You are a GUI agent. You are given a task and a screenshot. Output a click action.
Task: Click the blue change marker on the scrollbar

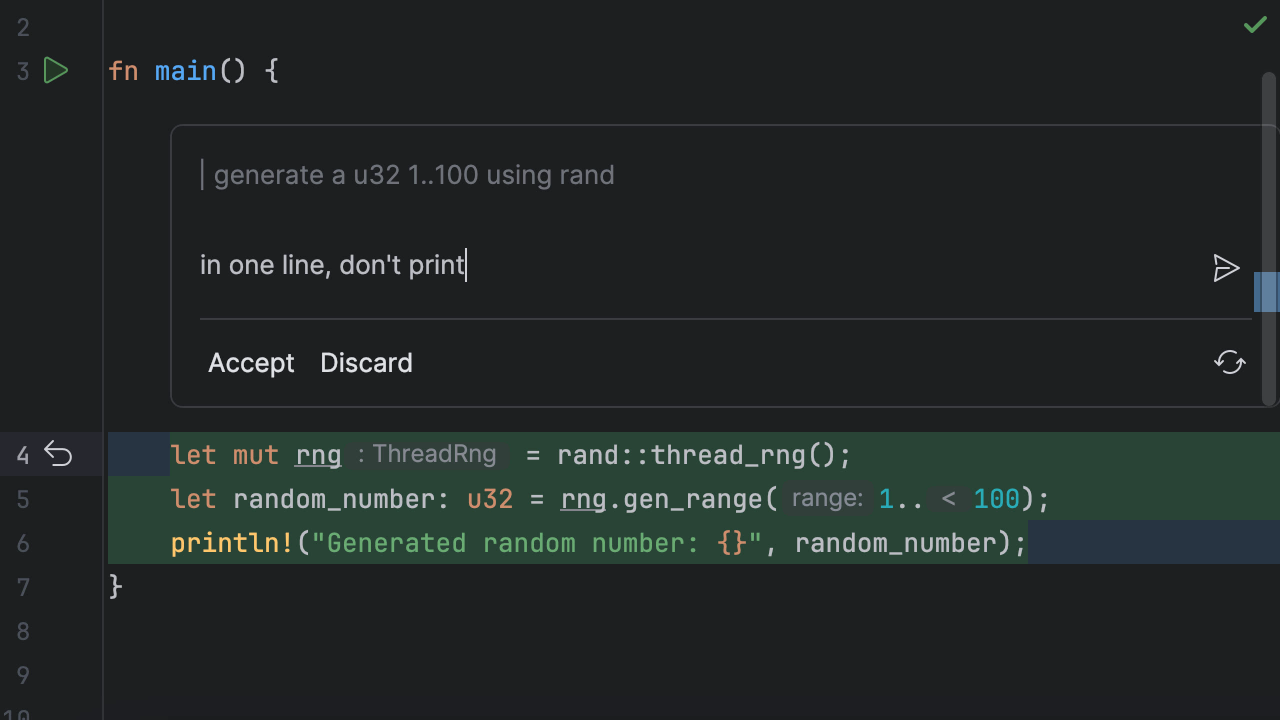point(1266,292)
